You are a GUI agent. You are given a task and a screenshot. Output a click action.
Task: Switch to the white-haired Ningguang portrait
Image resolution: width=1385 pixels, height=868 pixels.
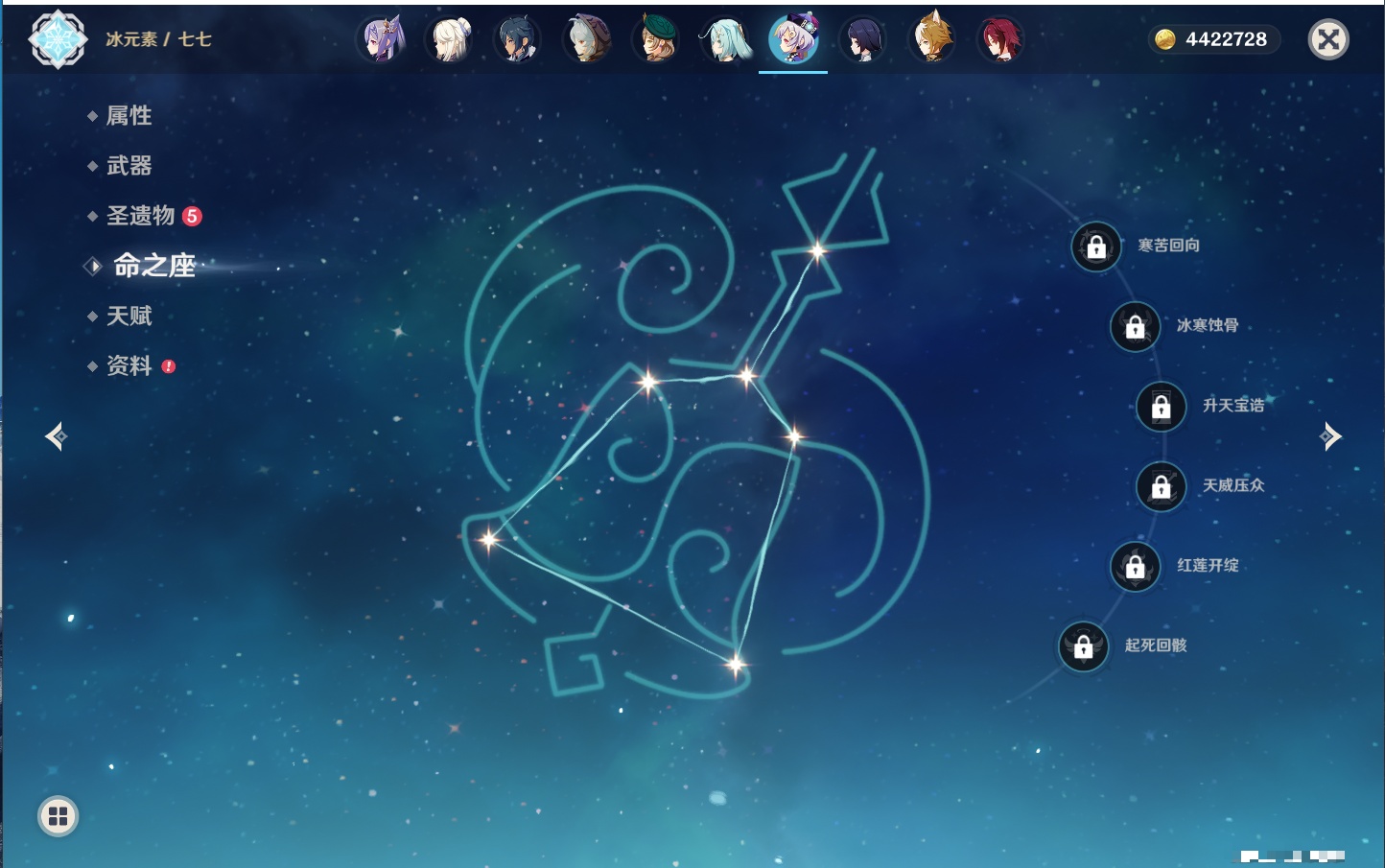[x=450, y=40]
